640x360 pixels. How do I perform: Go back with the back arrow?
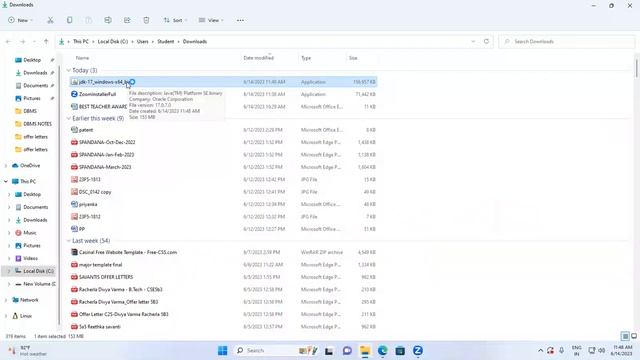pyautogui.click(x=9, y=42)
